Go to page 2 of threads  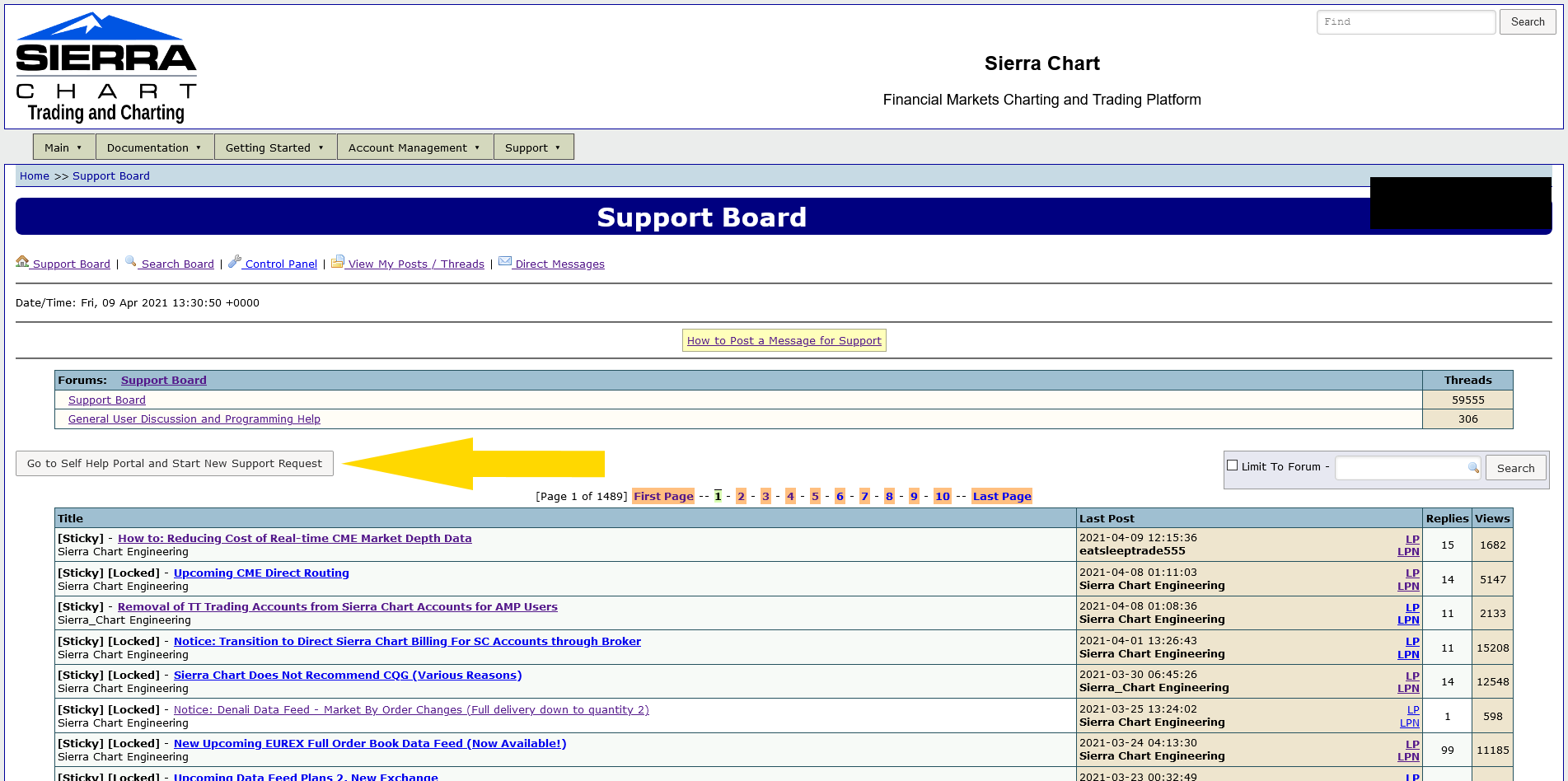(741, 496)
